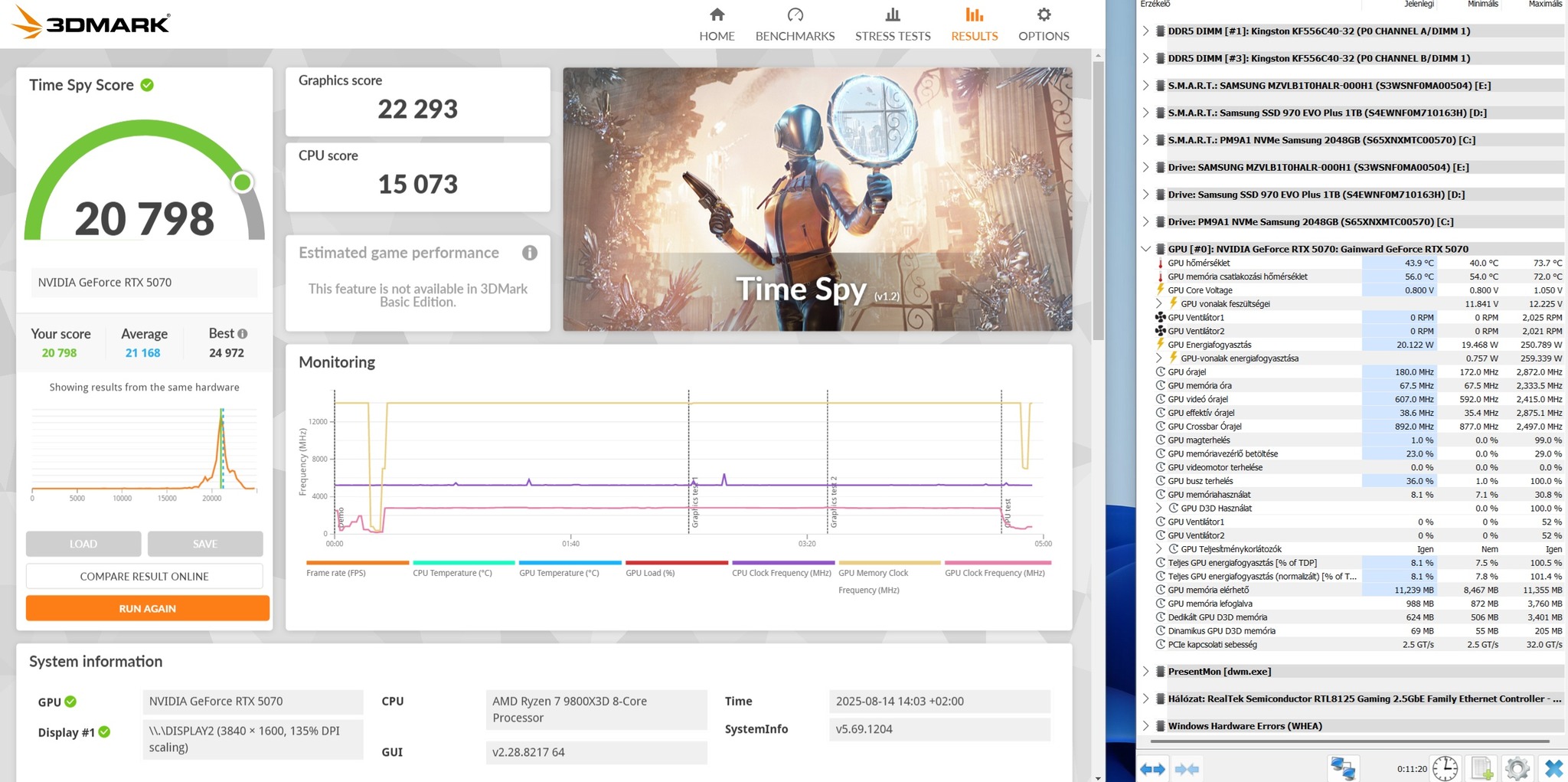The image size is (1568, 782).
Task: Click the clock icon of the GPU órajel row
Action: tap(1160, 372)
